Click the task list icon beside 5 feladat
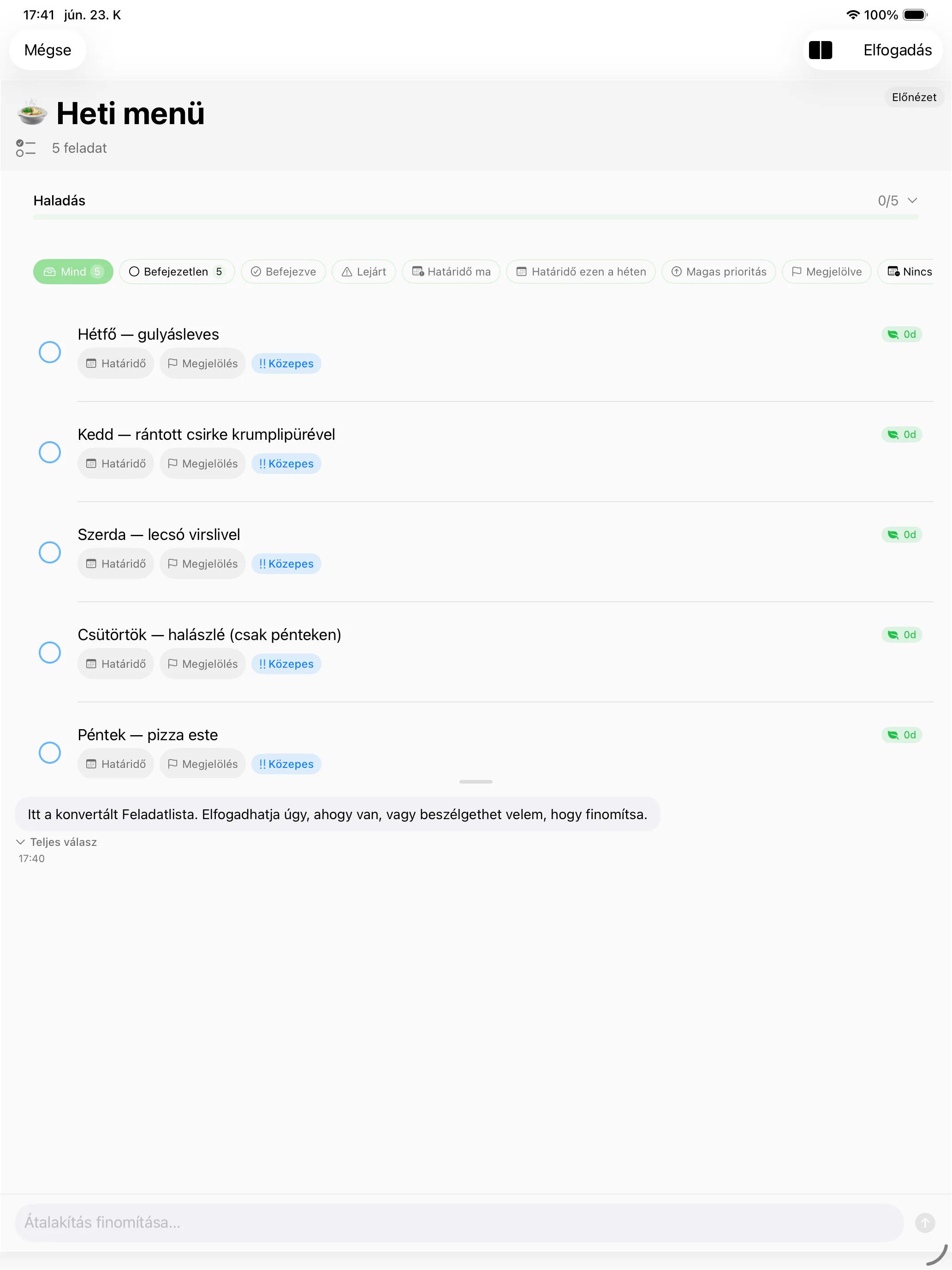Viewport: 952px width, 1270px height. pyautogui.click(x=26, y=148)
